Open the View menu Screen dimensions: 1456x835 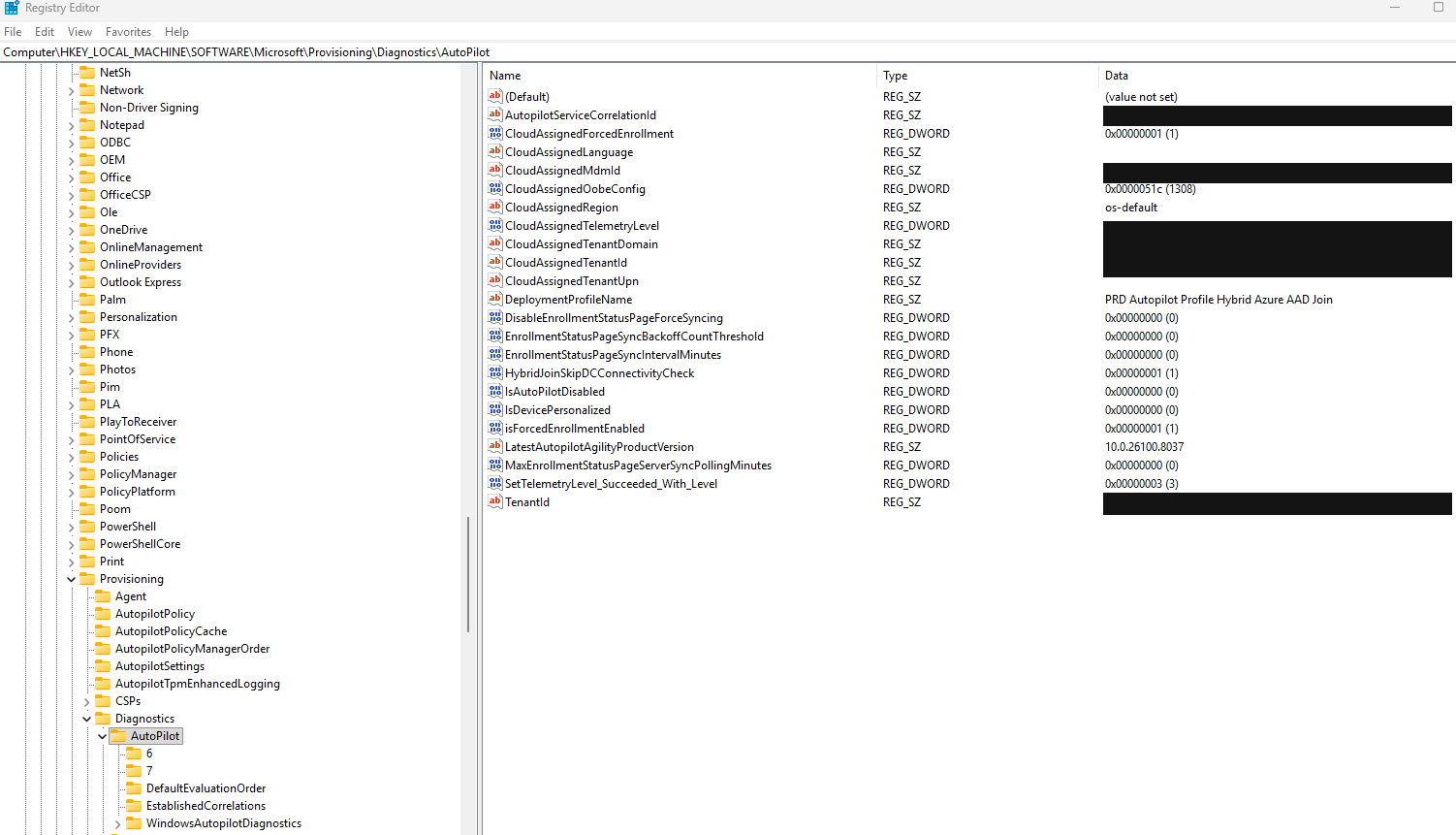pyautogui.click(x=80, y=32)
